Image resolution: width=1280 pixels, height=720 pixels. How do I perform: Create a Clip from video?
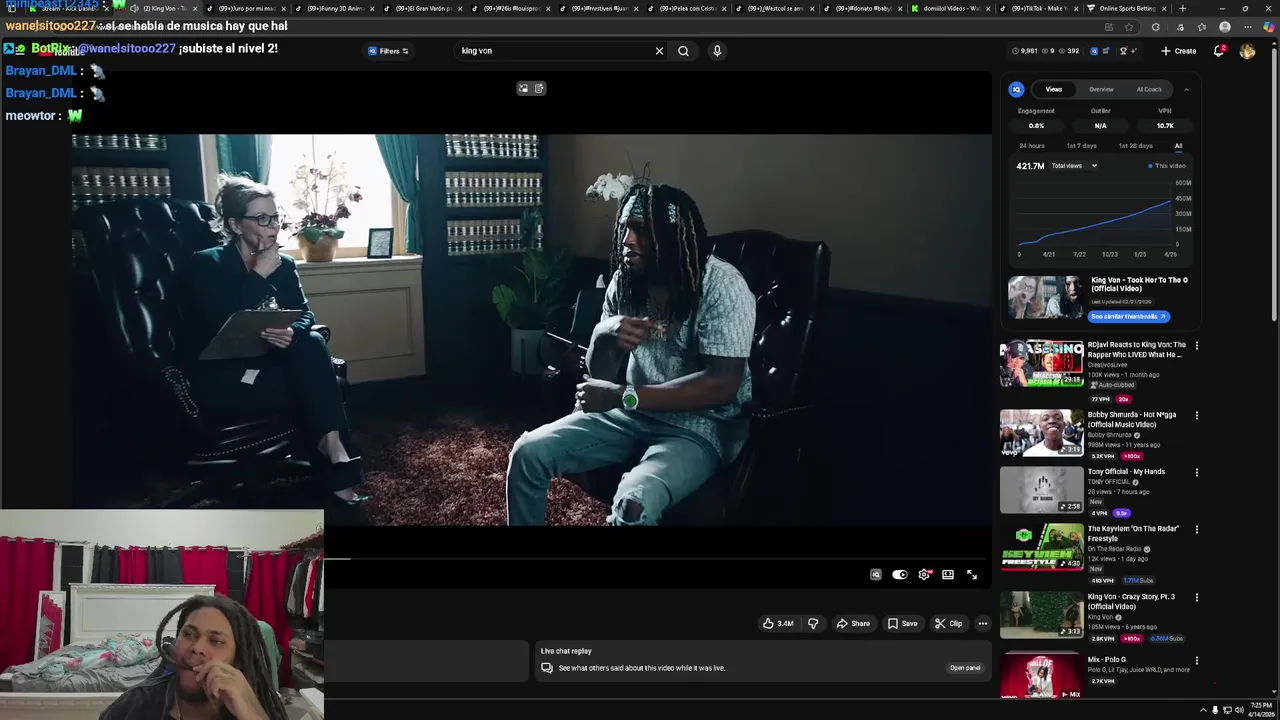click(x=948, y=624)
